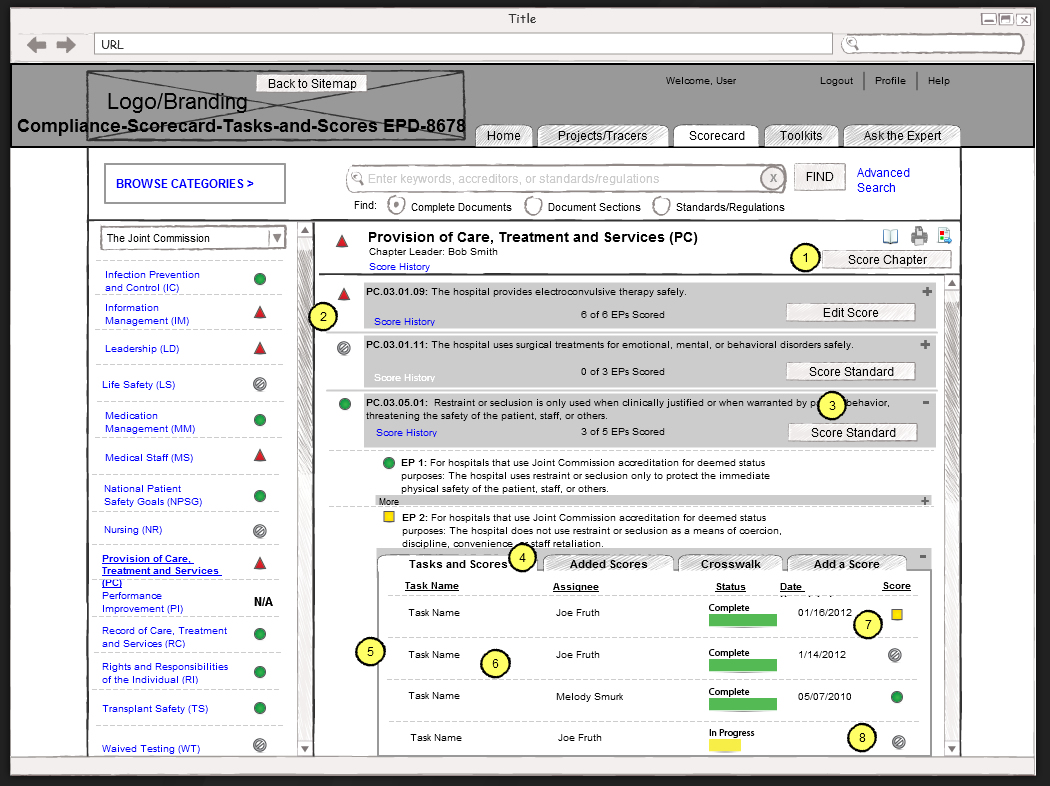Click the printer icon
1050x786 pixels.
point(919,236)
